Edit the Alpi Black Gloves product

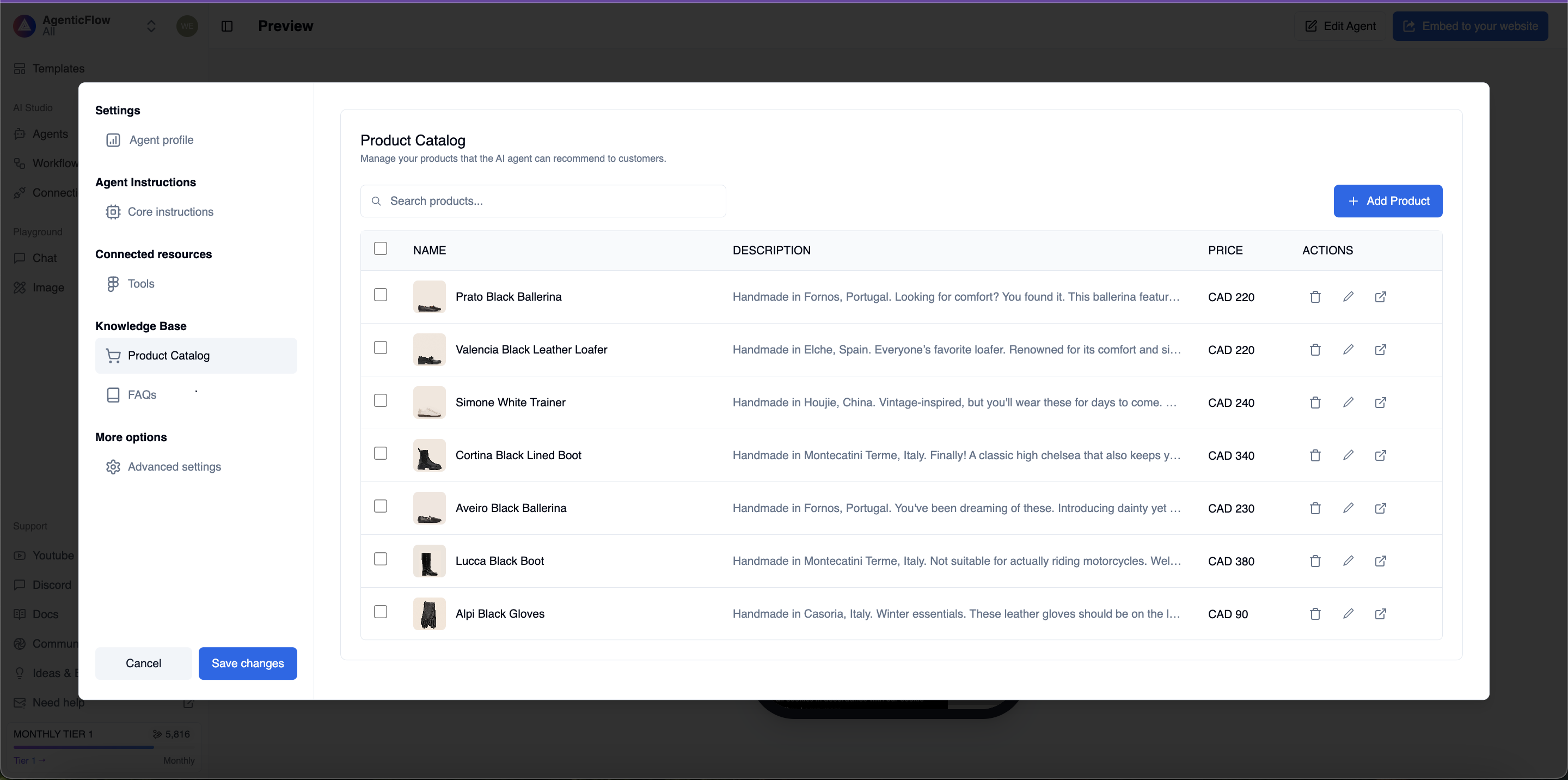pyautogui.click(x=1348, y=614)
